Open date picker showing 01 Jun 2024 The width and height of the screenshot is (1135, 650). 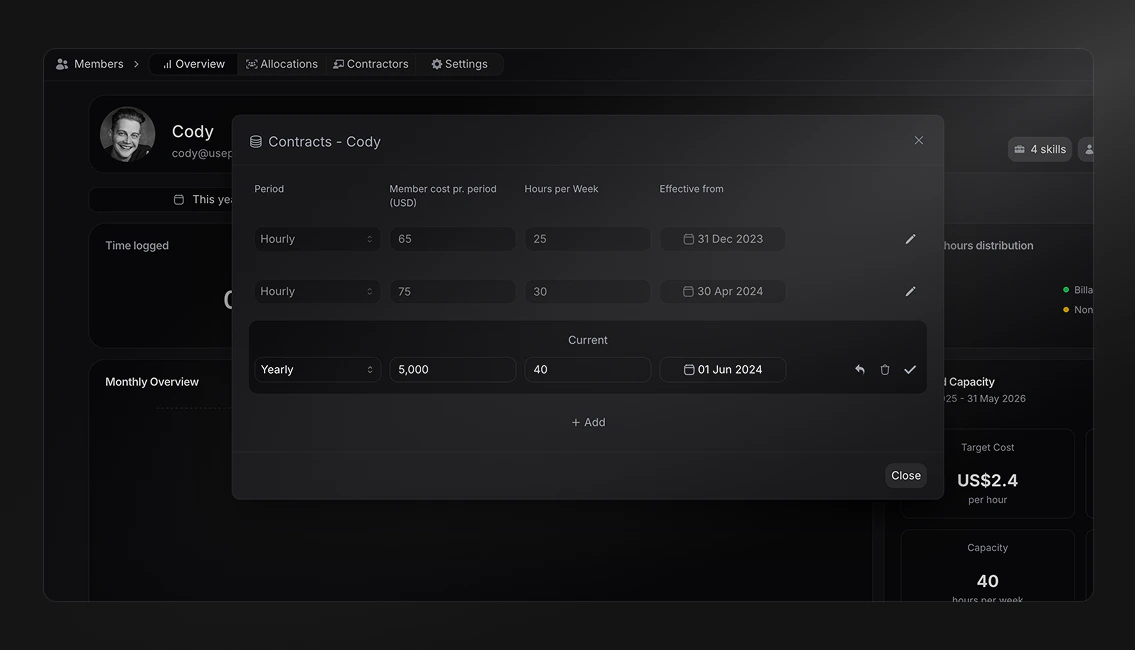pos(722,369)
